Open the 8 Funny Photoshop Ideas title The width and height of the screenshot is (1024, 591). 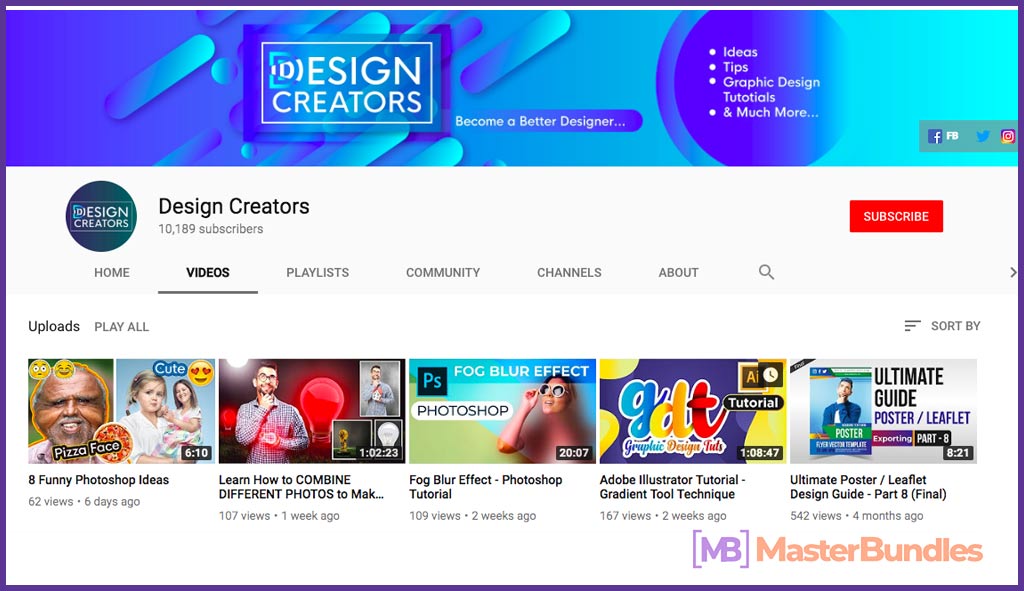pyautogui.click(x=99, y=480)
